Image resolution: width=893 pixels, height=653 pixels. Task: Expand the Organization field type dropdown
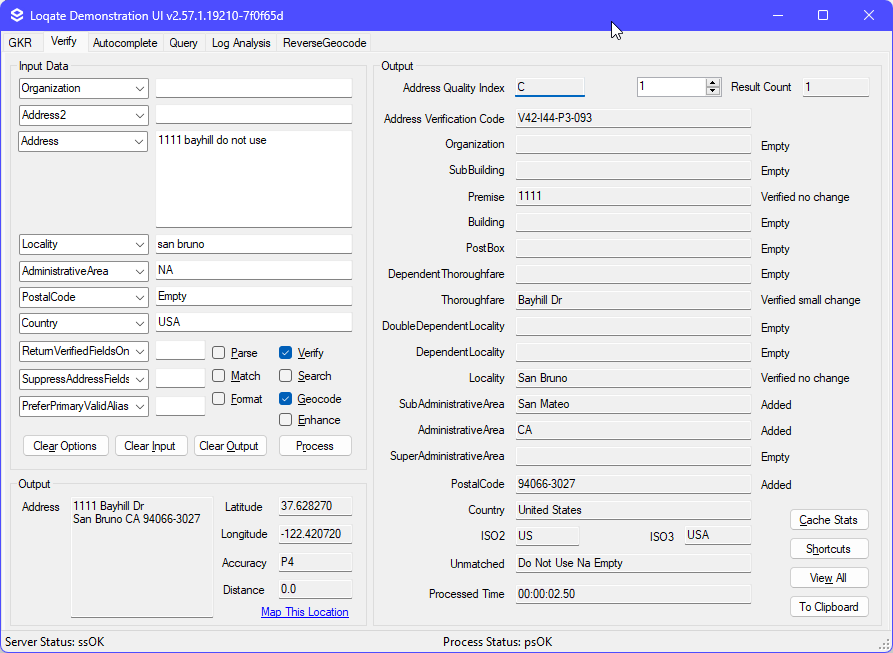click(x=139, y=88)
